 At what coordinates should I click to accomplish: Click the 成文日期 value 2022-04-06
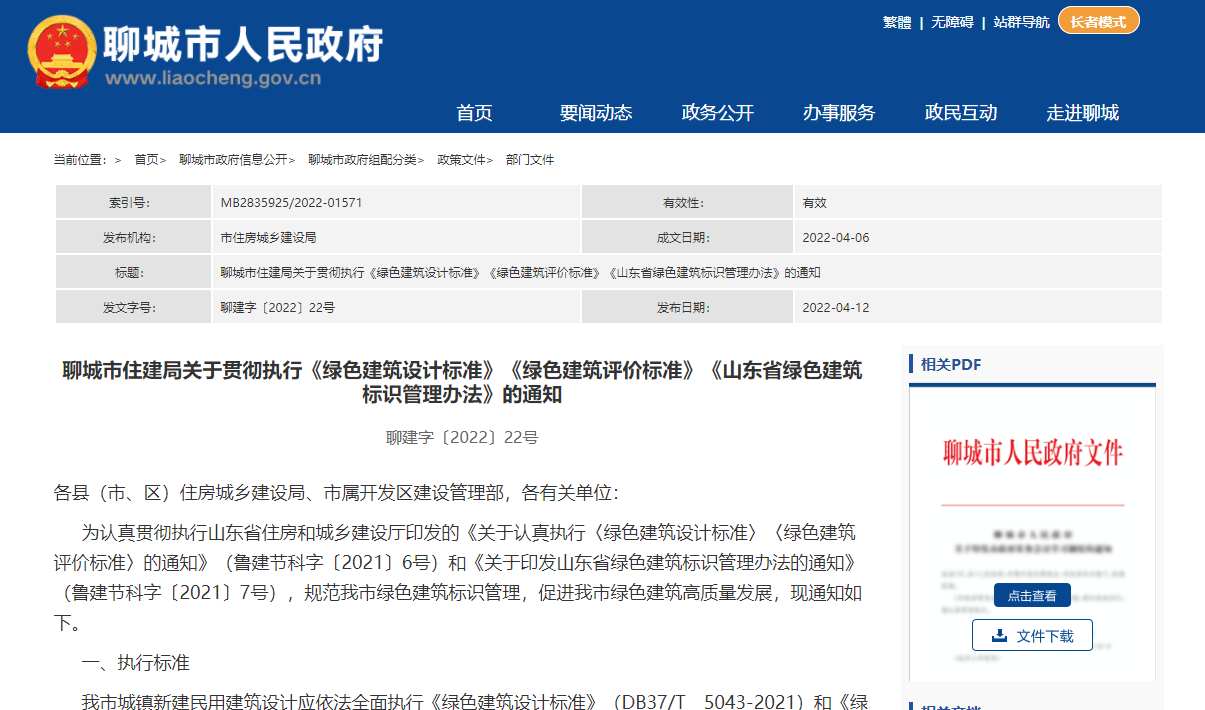pos(836,238)
